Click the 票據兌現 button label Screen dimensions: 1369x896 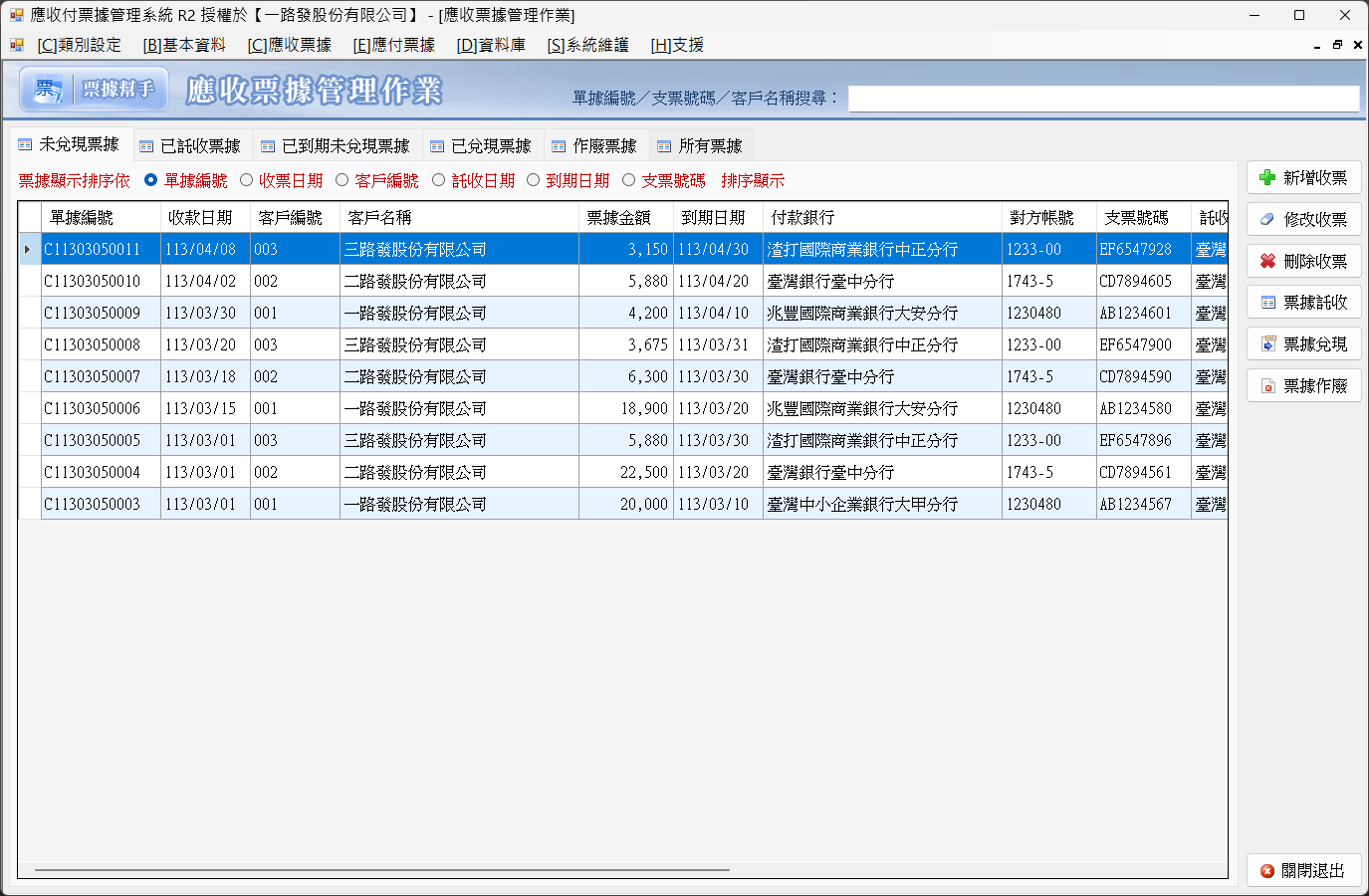(1315, 343)
